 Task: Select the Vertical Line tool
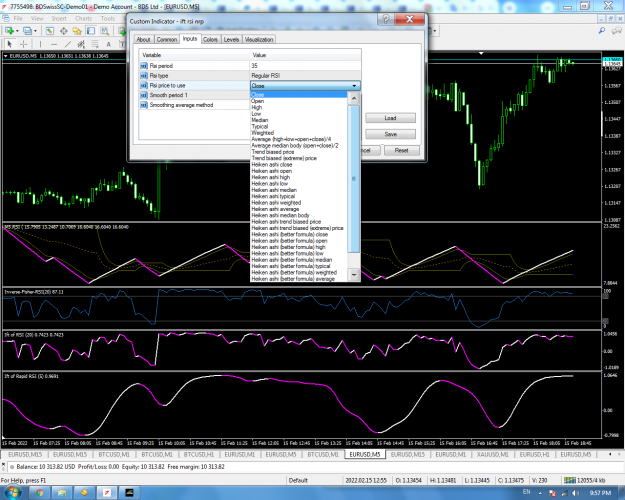tap(40, 44)
